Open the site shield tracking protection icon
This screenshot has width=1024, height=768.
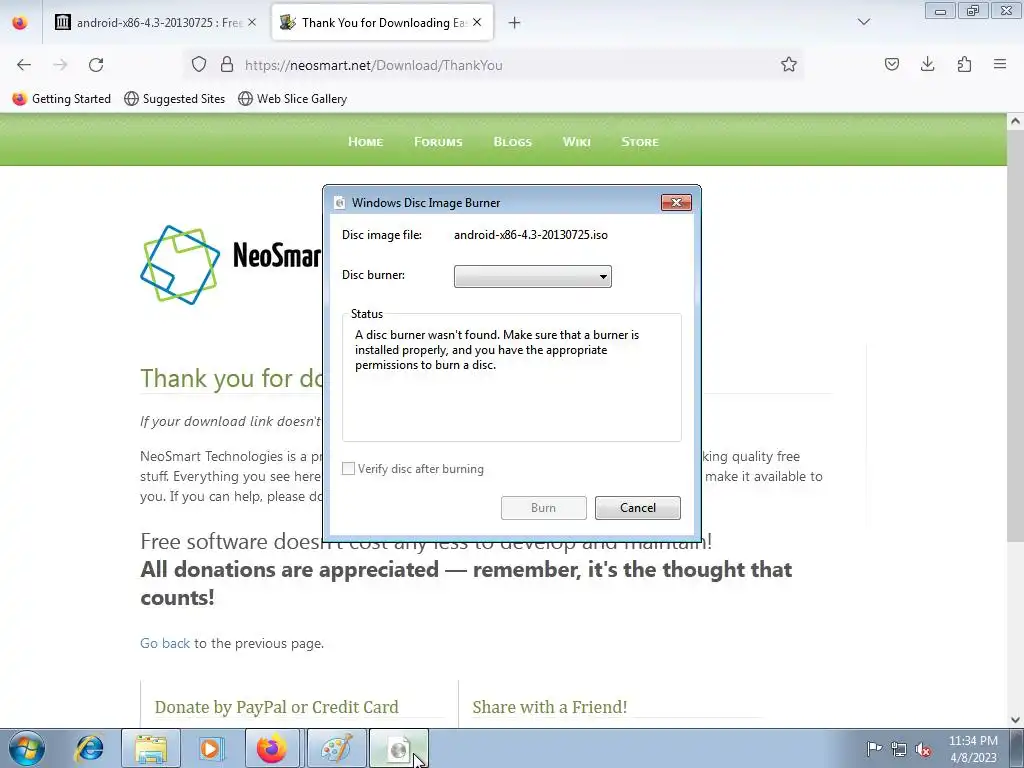199,65
